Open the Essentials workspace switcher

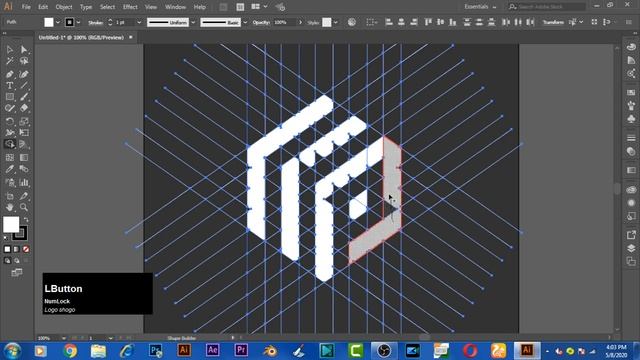(x=480, y=7)
